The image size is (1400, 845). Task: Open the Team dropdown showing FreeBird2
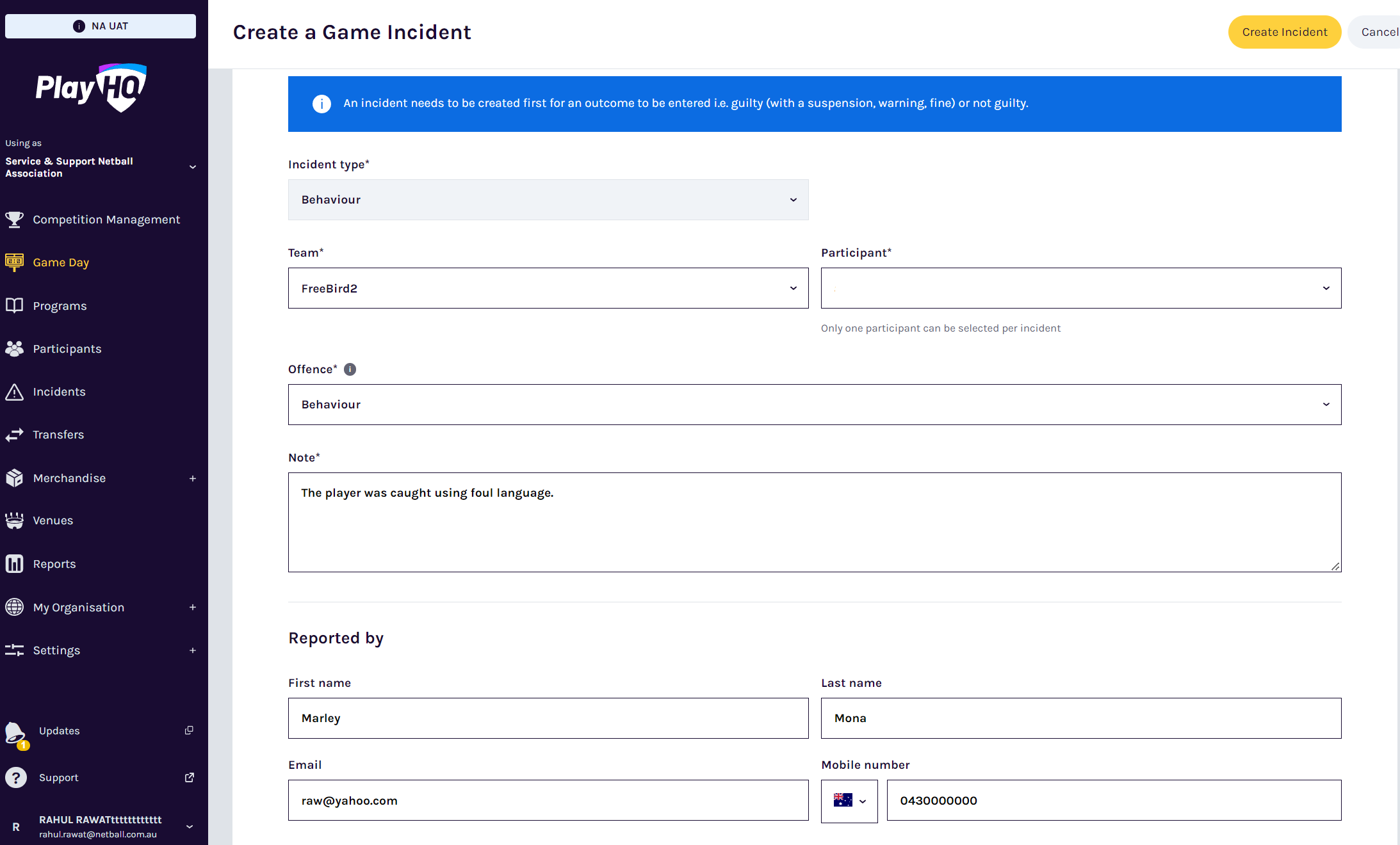[x=548, y=288]
